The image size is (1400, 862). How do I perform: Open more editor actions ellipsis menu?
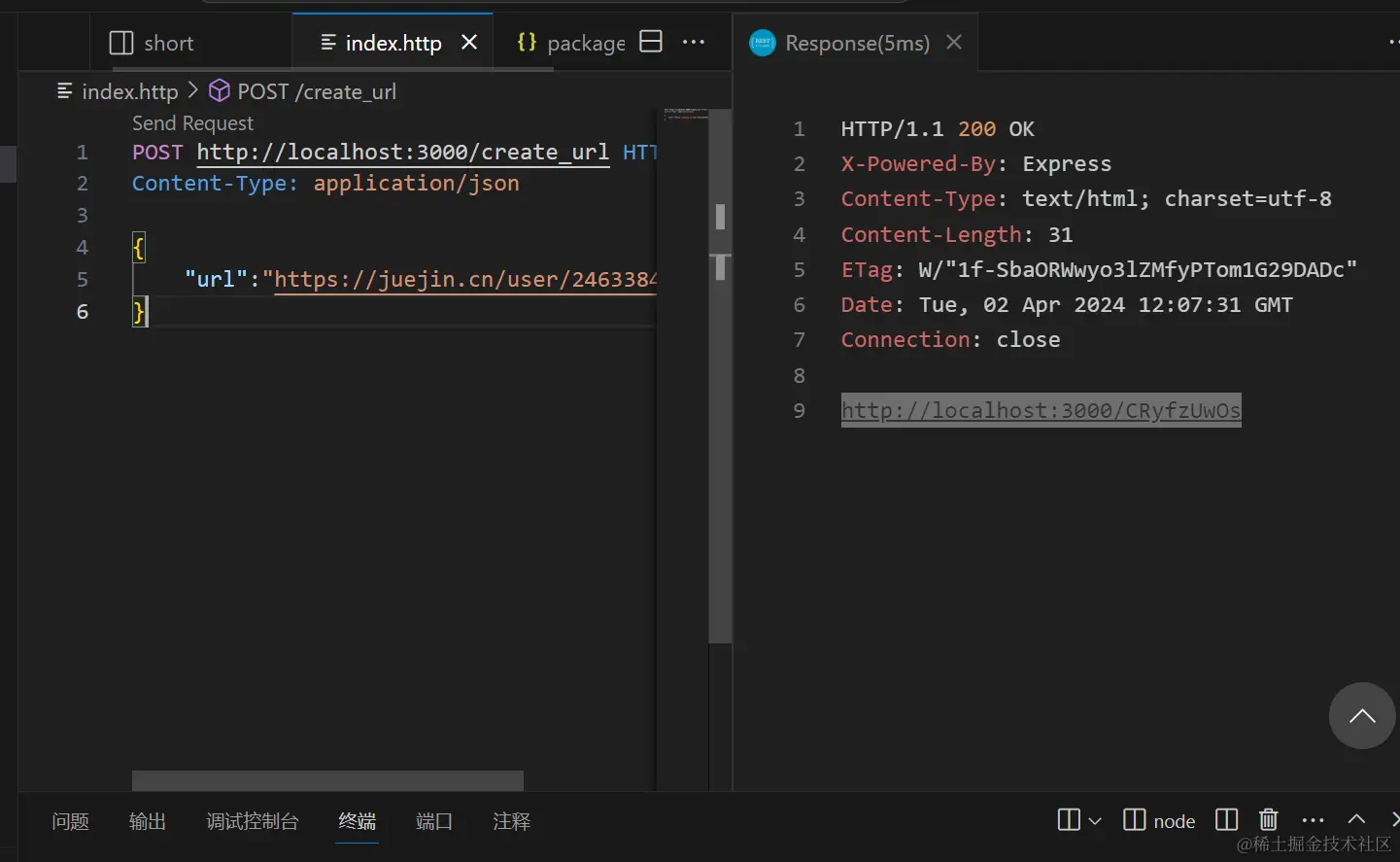coord(694,42)
